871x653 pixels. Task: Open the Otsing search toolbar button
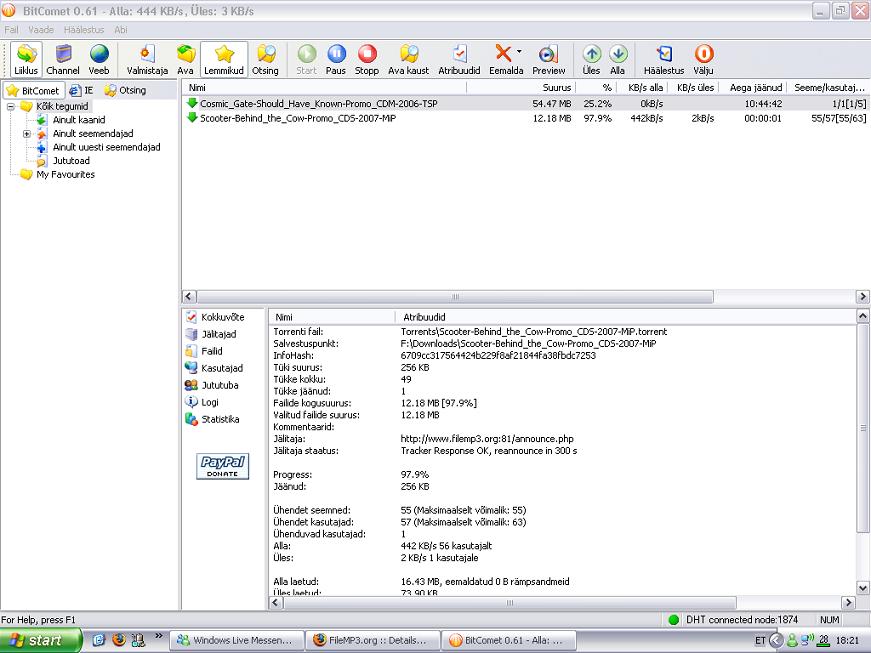pyautogui.click(x=266, y=59)
